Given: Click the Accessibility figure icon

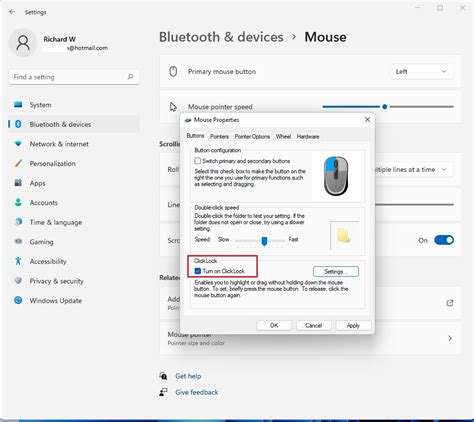Looking at the screenshot, I should [18, 261].
